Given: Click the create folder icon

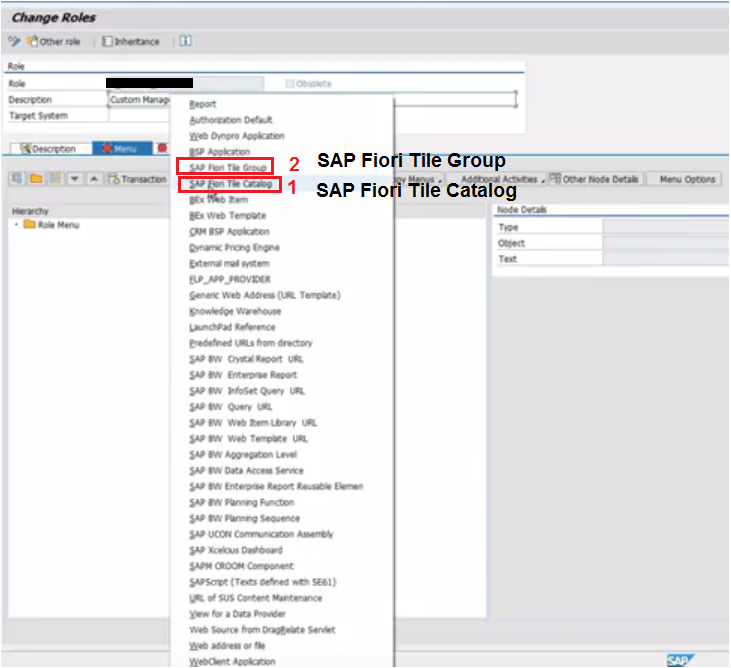Looking at the screenshot, I should [x=36, y=179].
